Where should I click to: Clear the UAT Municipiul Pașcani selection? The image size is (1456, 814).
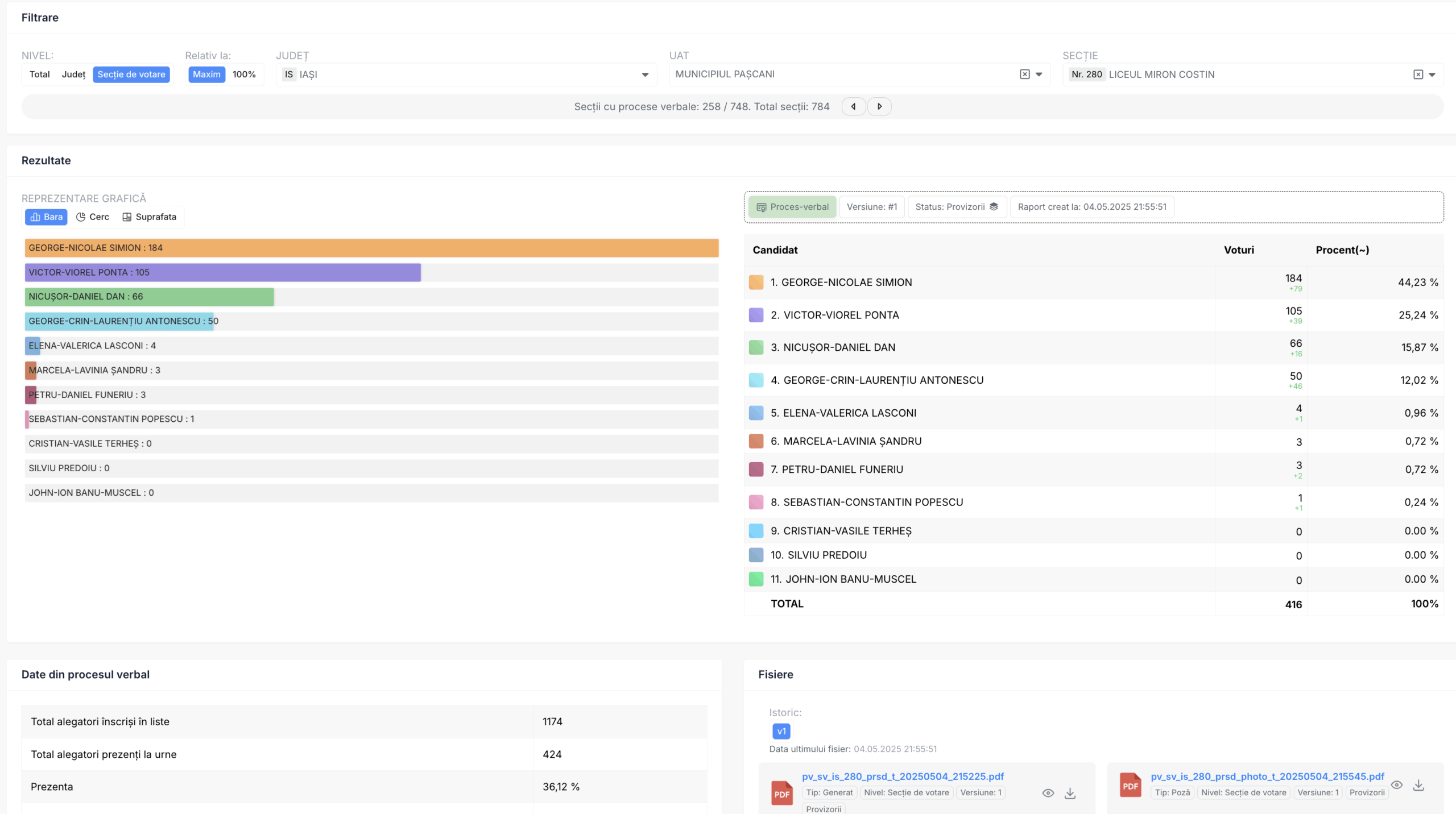click(x=1024, y=74)
